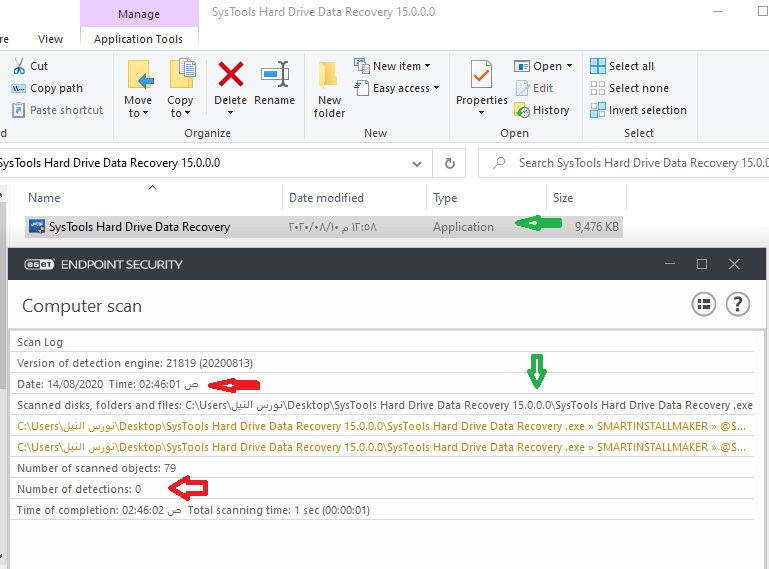Select the SysTools Hard Drive Data Recovery file
Viewport: 769px width, 569px height.
(x=139, y=227)
